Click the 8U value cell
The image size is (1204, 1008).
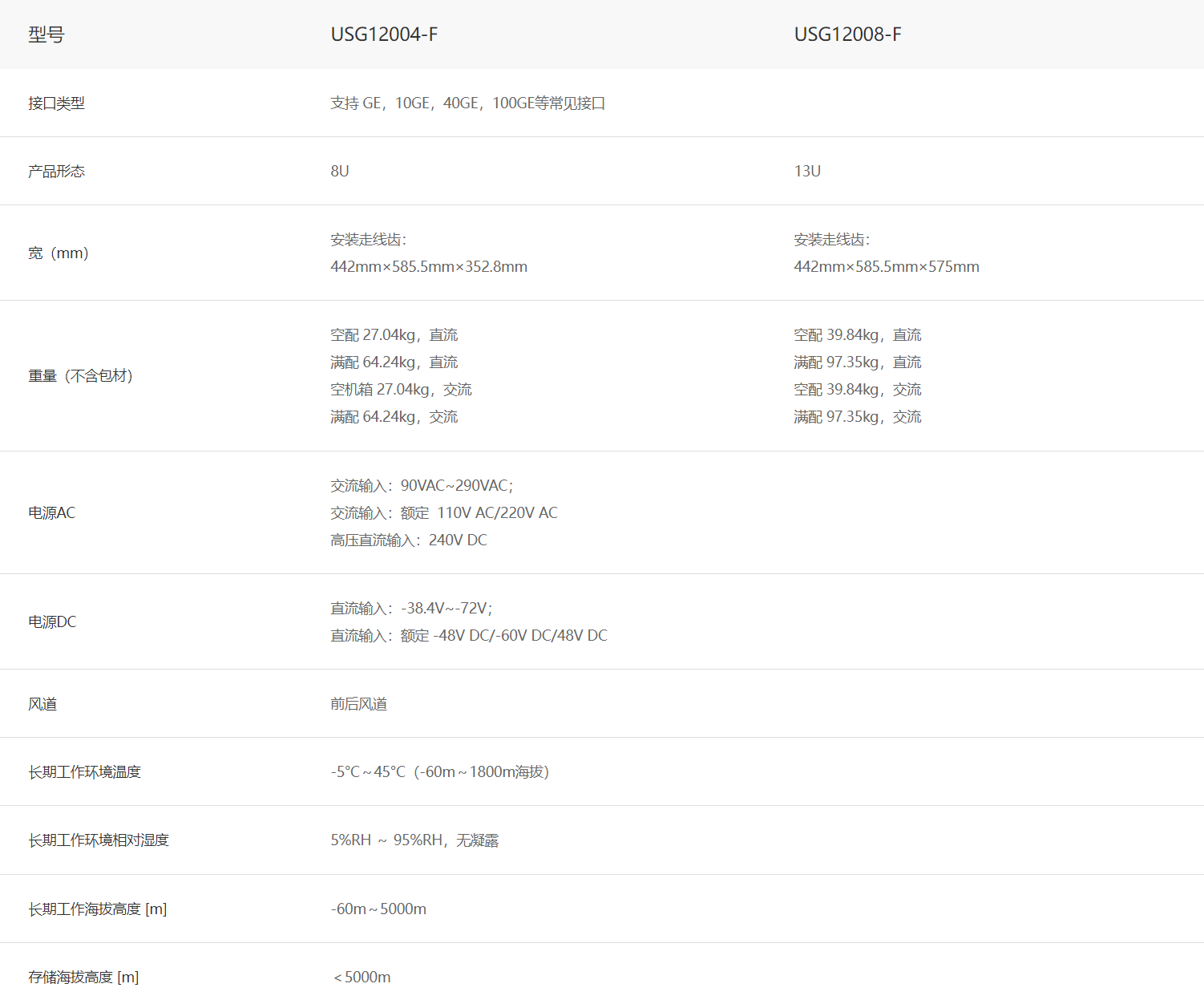(x=340, y=172)
